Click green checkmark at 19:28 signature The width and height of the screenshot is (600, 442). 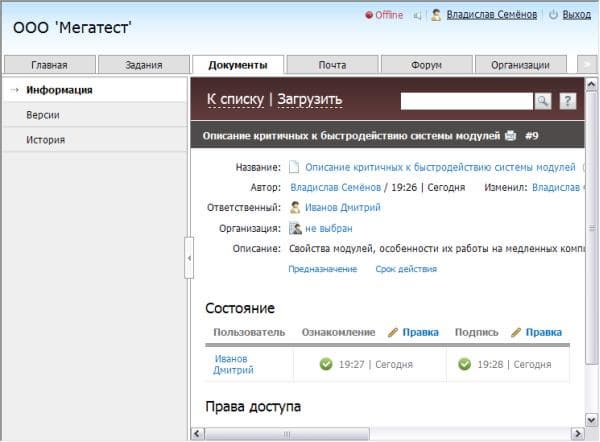pos(465,364)
